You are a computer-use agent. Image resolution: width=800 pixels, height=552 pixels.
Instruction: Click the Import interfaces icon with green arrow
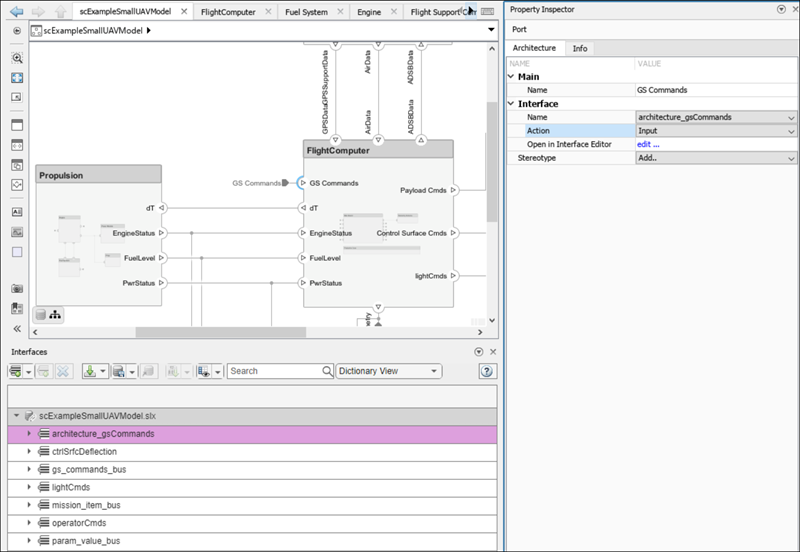89,371
